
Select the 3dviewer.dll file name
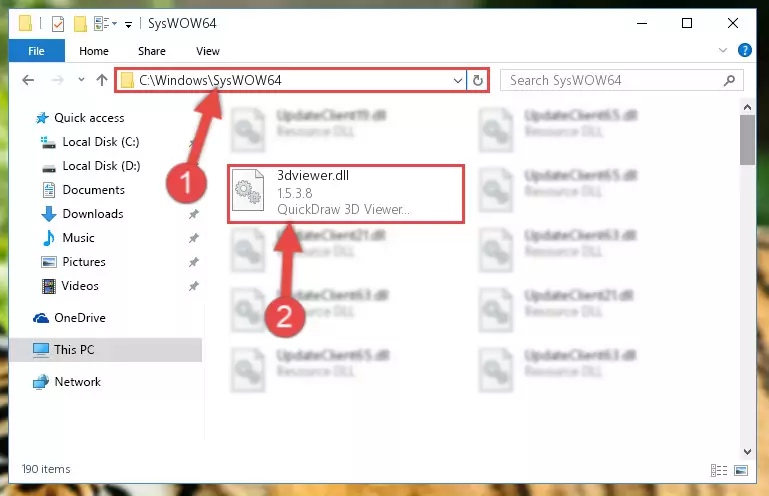click(x=313, y=176)
